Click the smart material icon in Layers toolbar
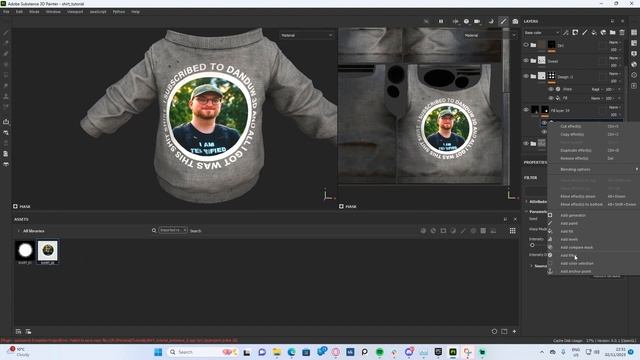Image resolution: width=640 pixels, height=360 pixels. [x=603, y=33]
